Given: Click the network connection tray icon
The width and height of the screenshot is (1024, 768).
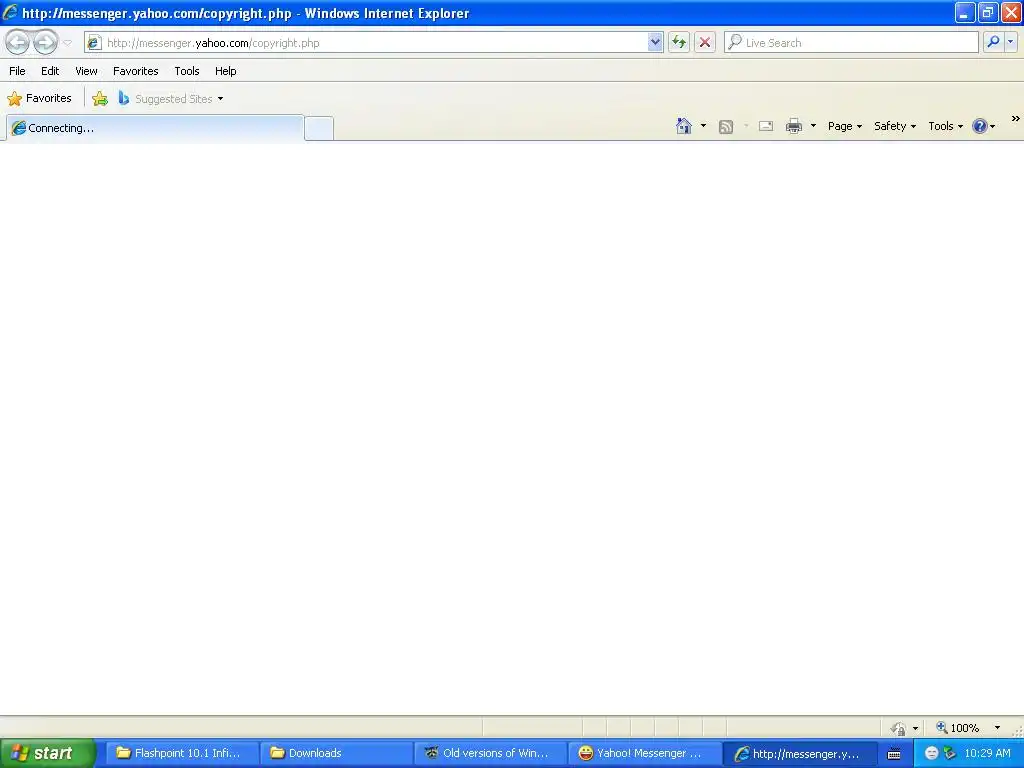Looking at the screenshot, I should click(950, 754).
